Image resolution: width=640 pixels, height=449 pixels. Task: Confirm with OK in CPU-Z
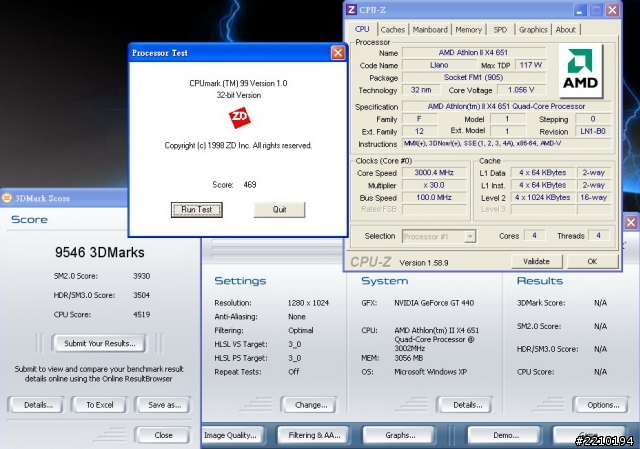click(x=592, y=261)
